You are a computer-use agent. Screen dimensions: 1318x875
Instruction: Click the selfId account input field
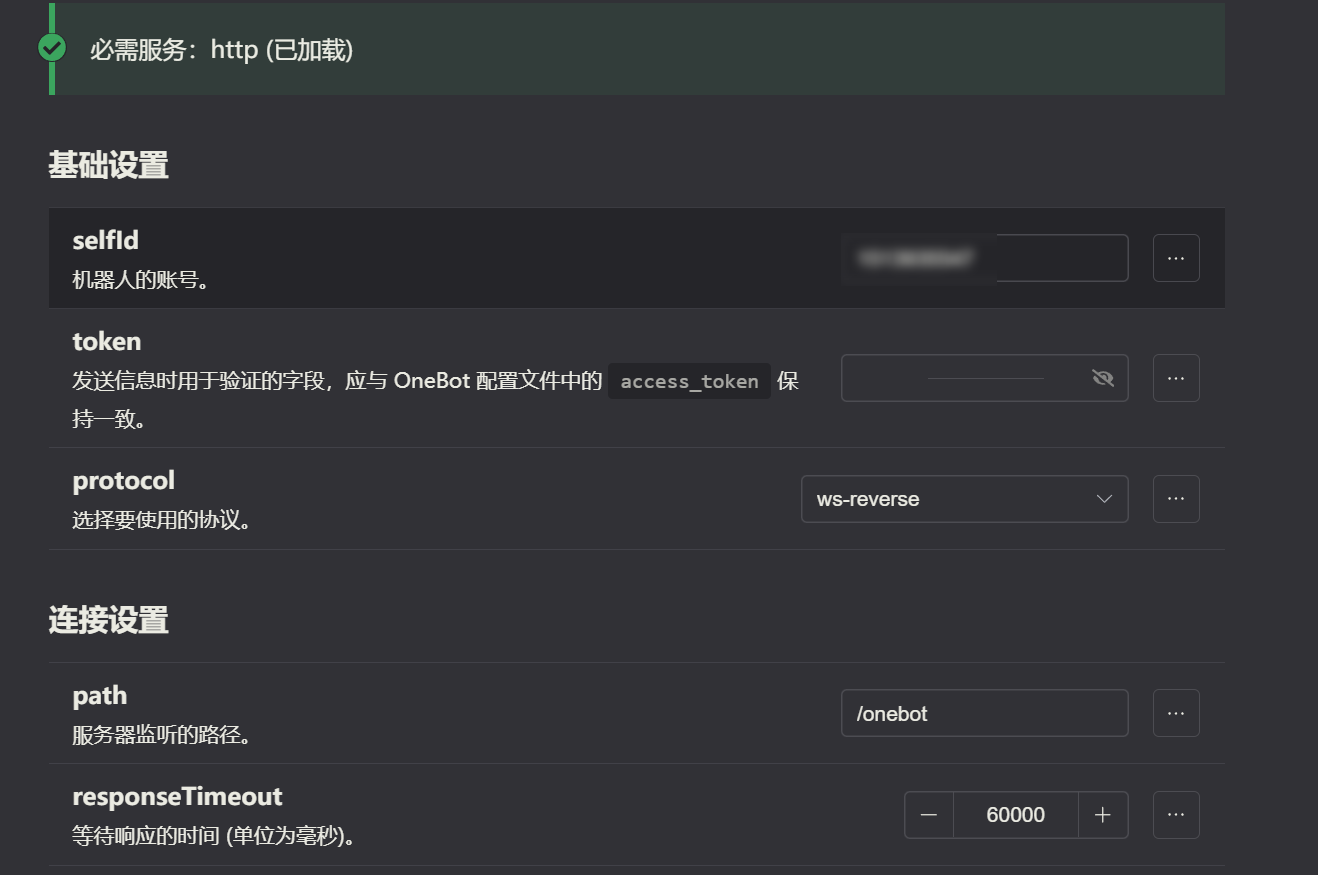pyautogui.click(x=984, y=258)
